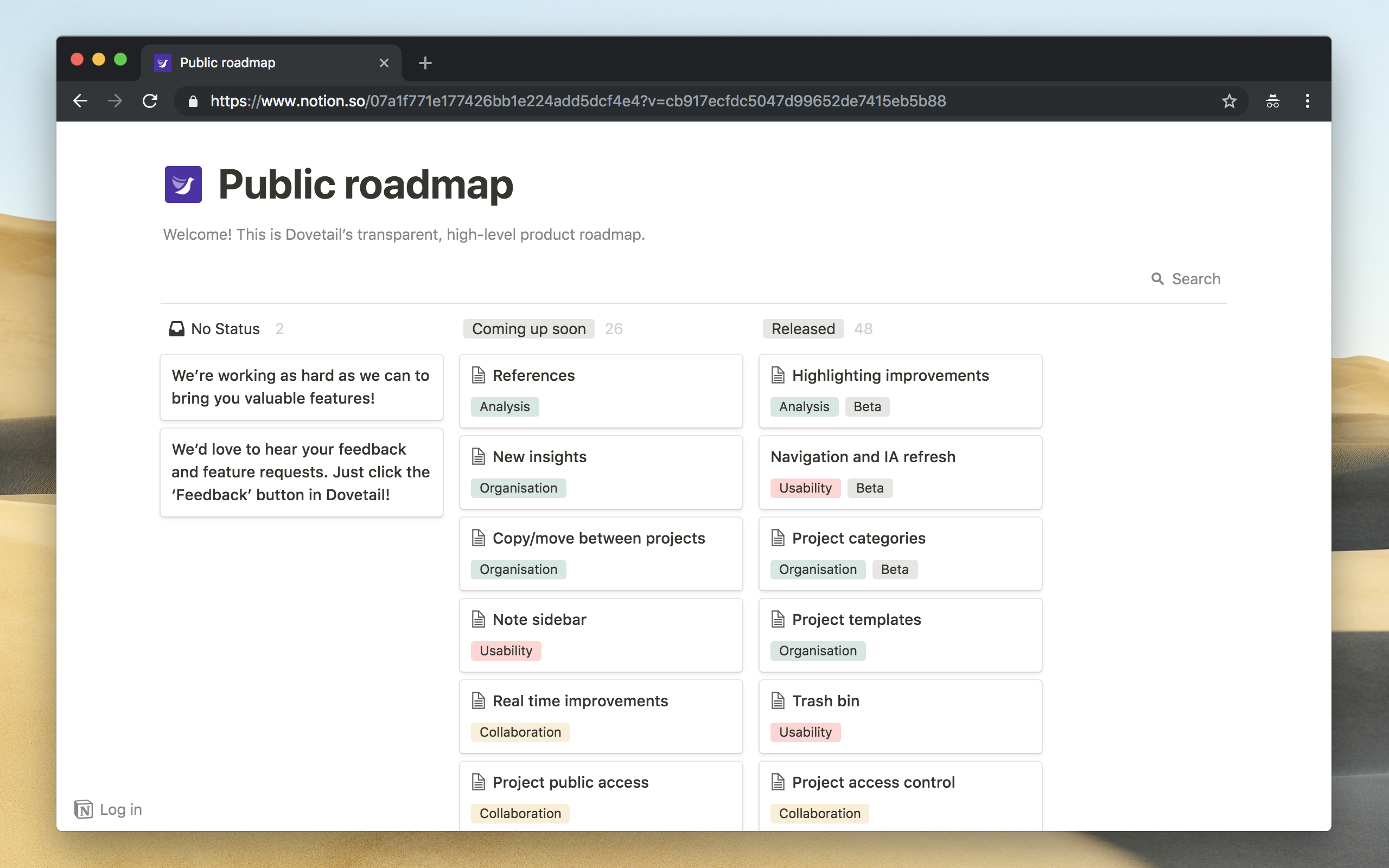Click the Log in link
The height and width of the screenshot is (868, 1389).
pyautogui.click(x=120, y=809)
